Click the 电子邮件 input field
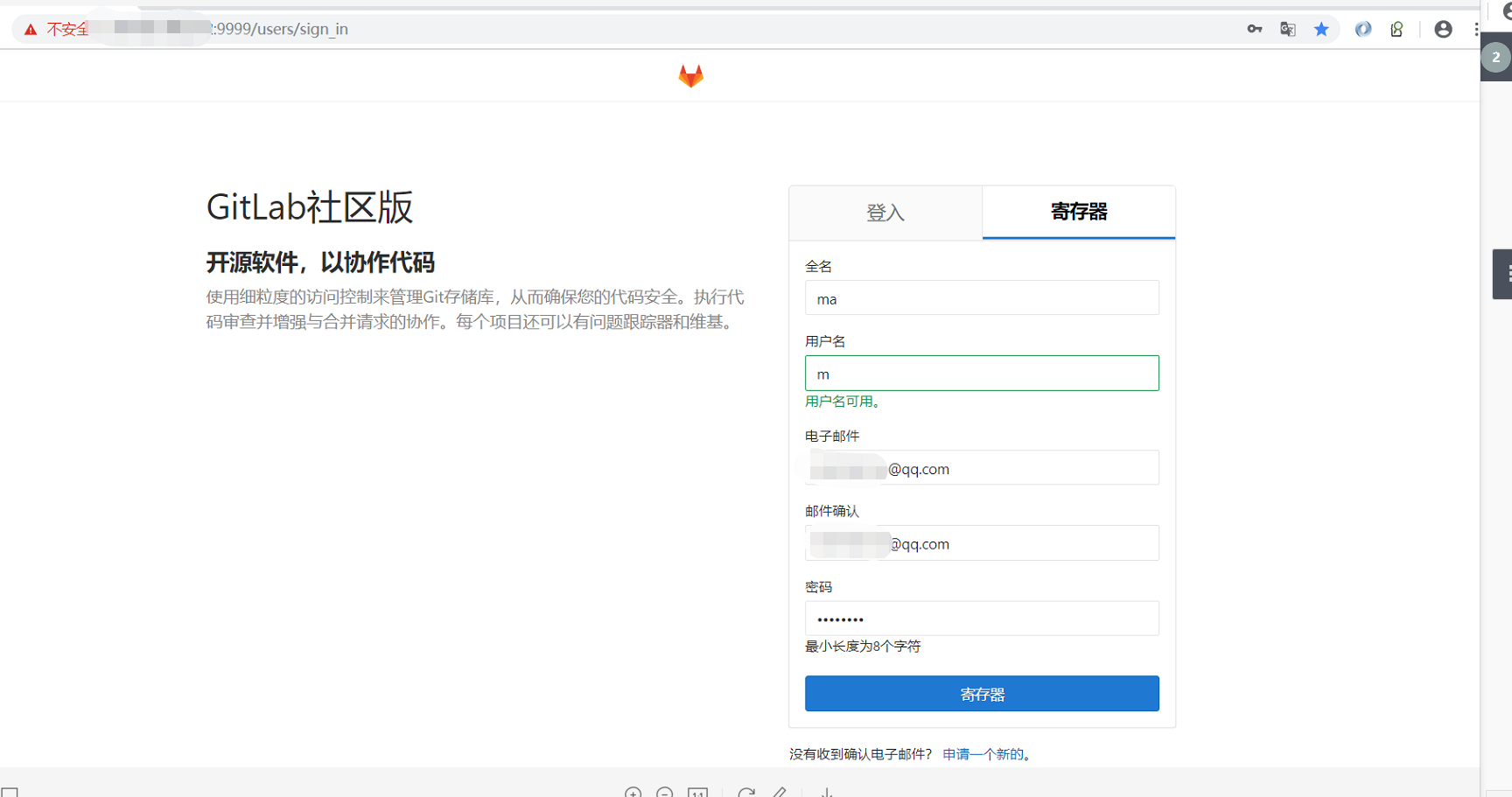 pyautogui.click(x=982, y=468)
